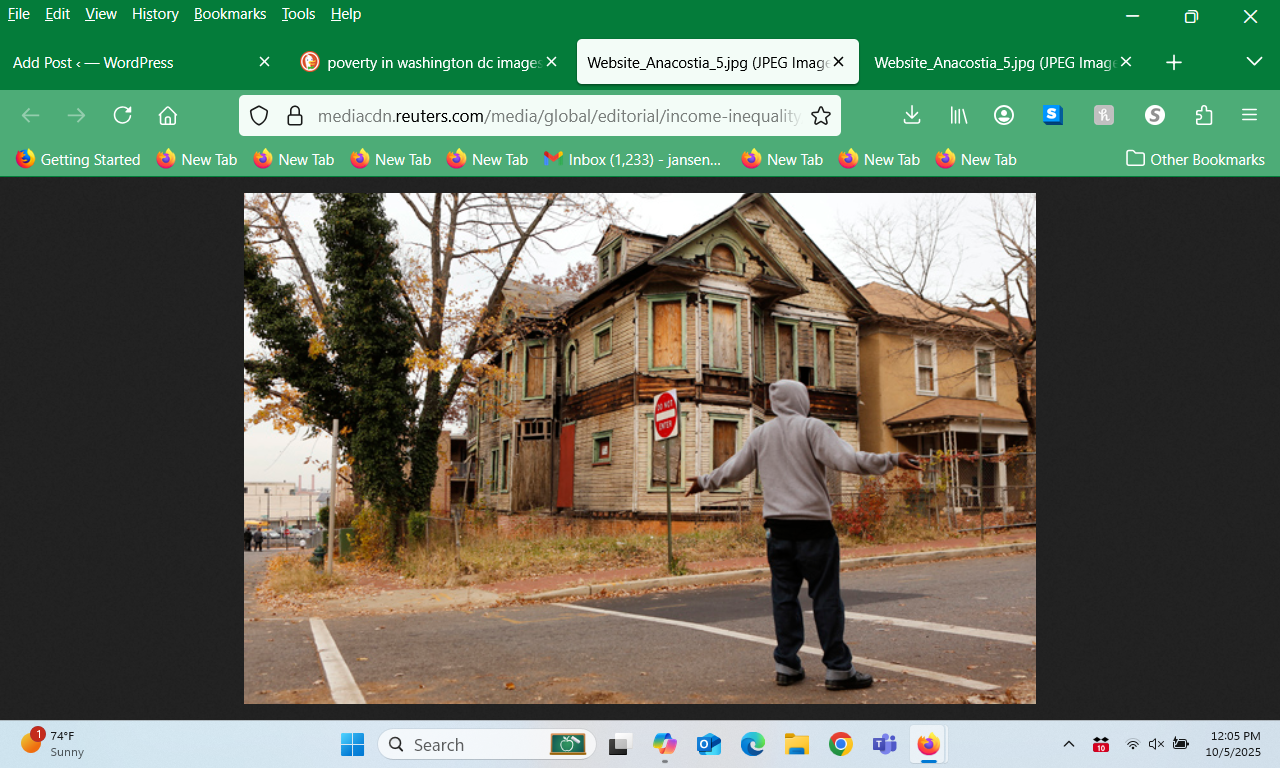Bookmark this page with star icon
The image size is (1280, 768).
coord(821,116)
